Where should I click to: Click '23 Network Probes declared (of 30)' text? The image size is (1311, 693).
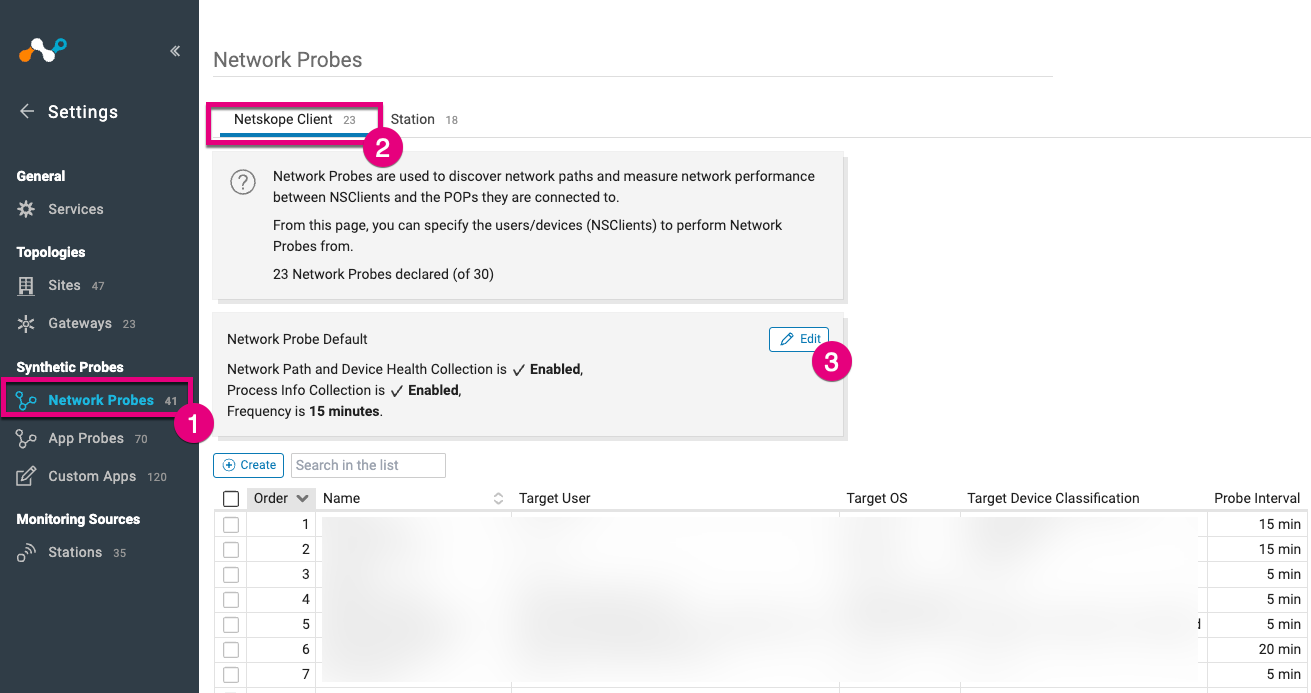tap(383, 273)
